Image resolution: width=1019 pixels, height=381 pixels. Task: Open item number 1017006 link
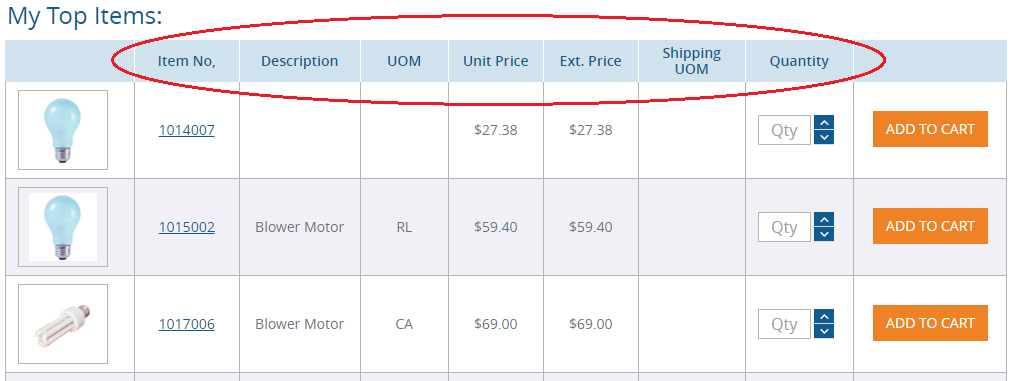[187, 324]
